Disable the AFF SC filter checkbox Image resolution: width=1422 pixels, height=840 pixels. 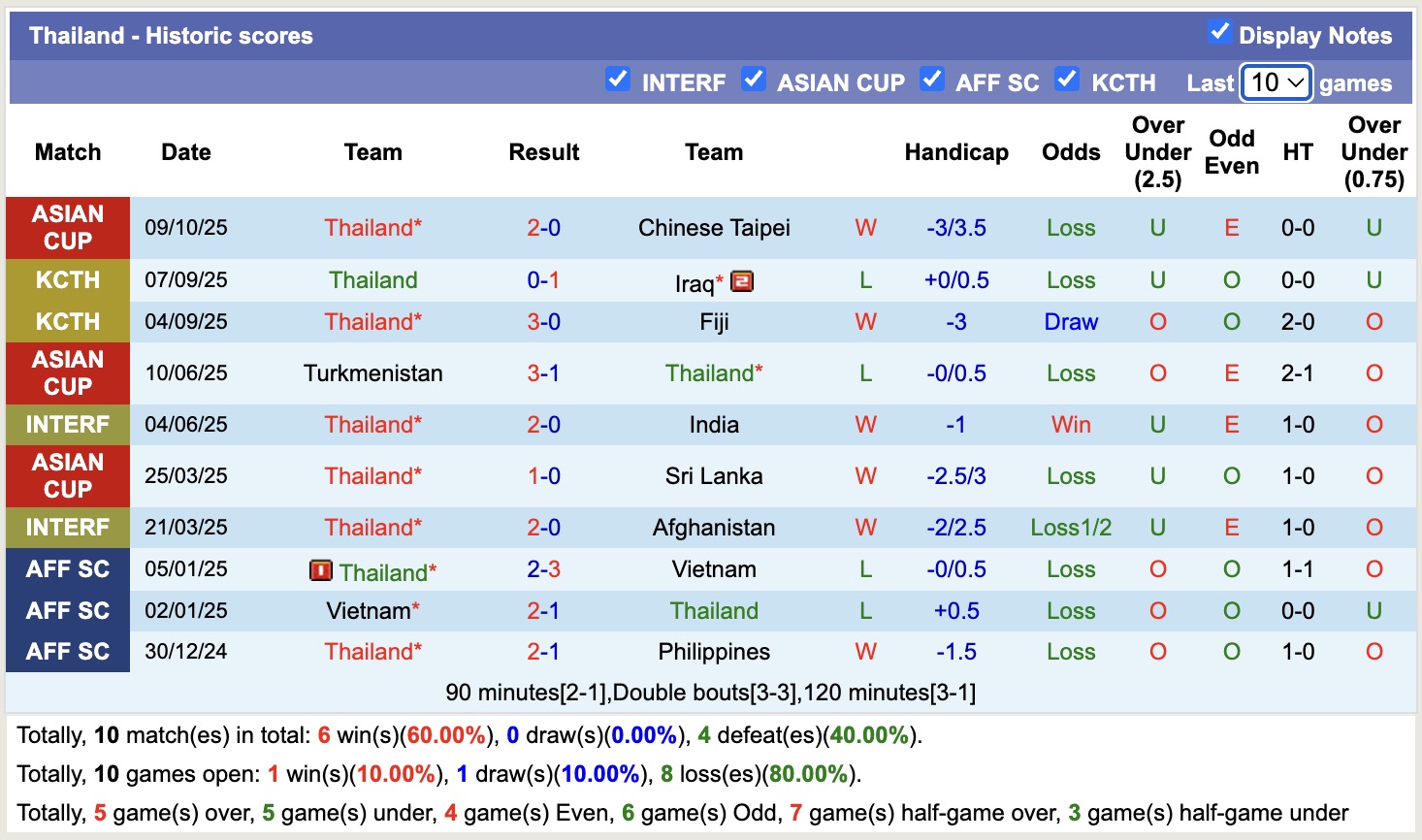pyautogui.click(x=931, y=80)
